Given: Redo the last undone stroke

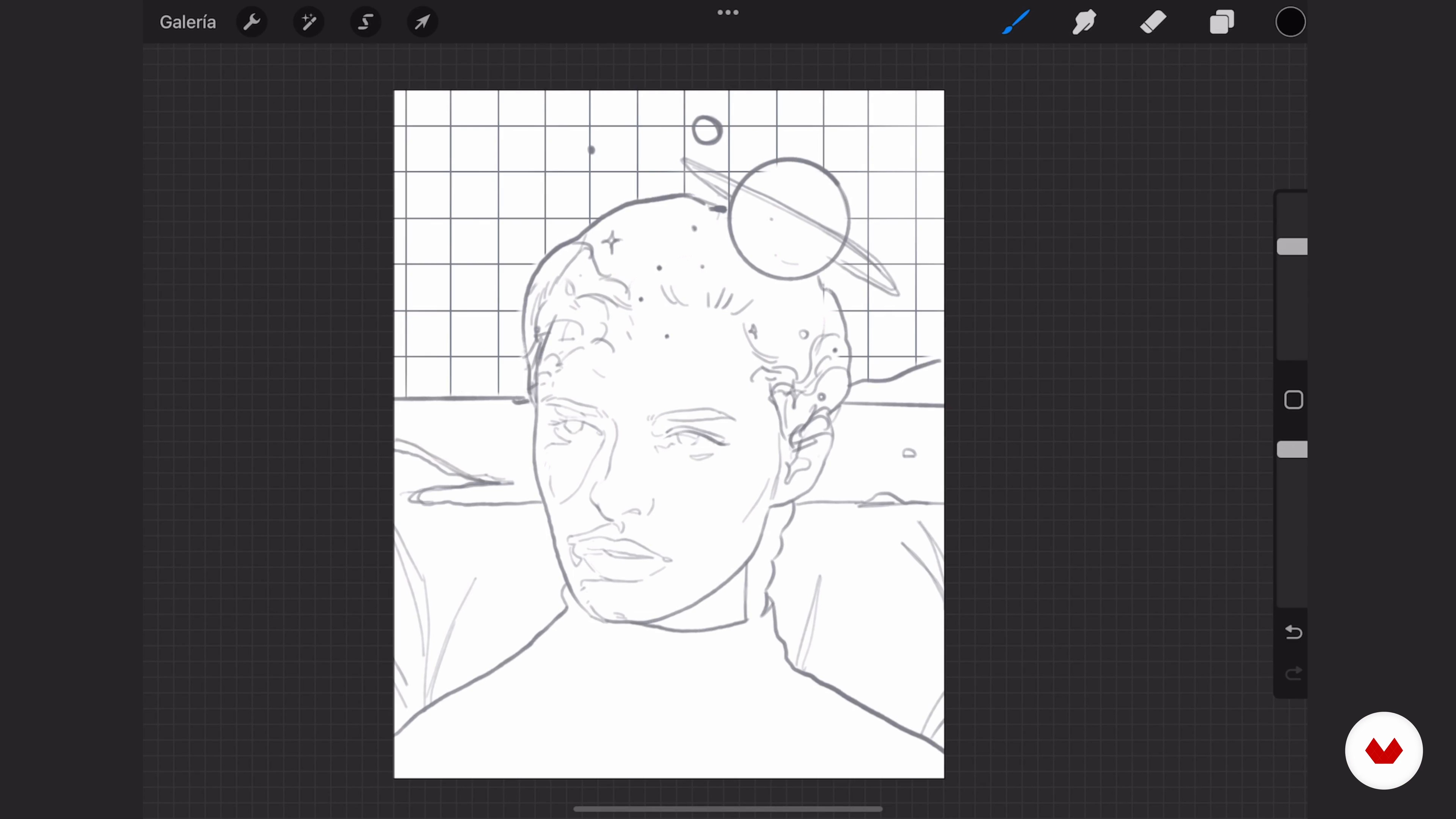Looking at the screenshot, I should pos(1293,673).
